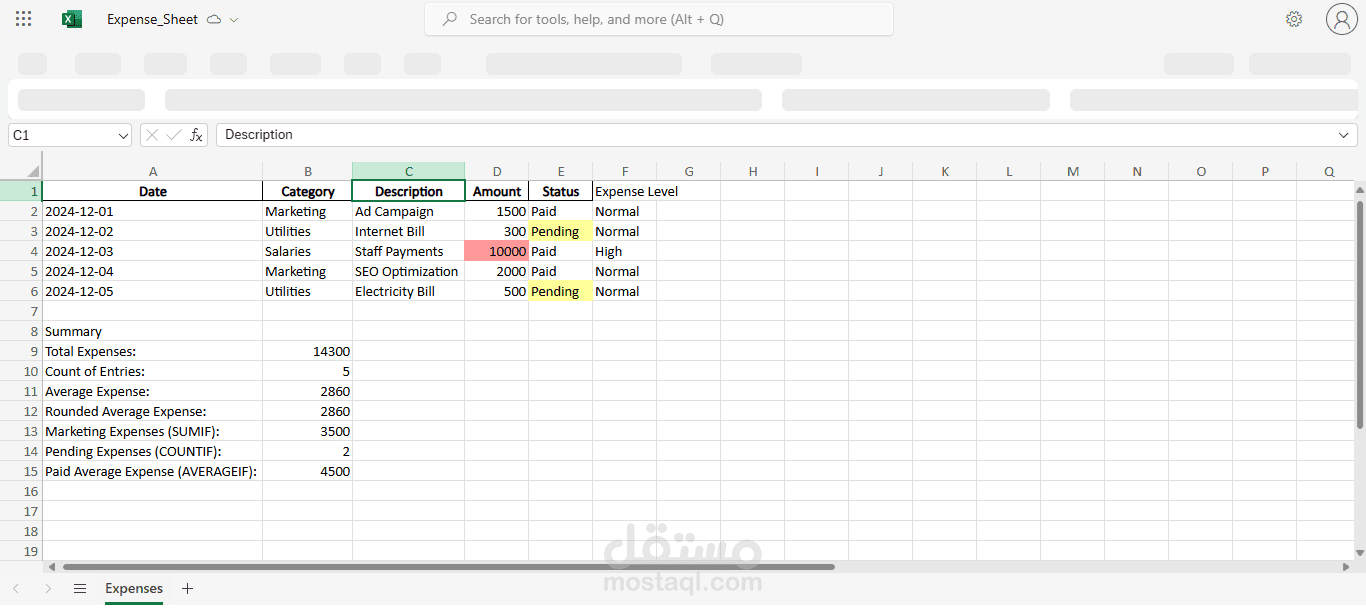Select the 2024-12-03 date cell
This screenshot has width=1366, height=608.
(x=152, y=251)
